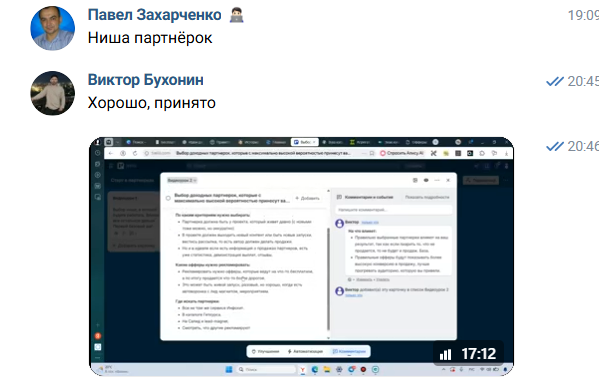Click the Yandex browser taskbar icon

click(303, 370)
